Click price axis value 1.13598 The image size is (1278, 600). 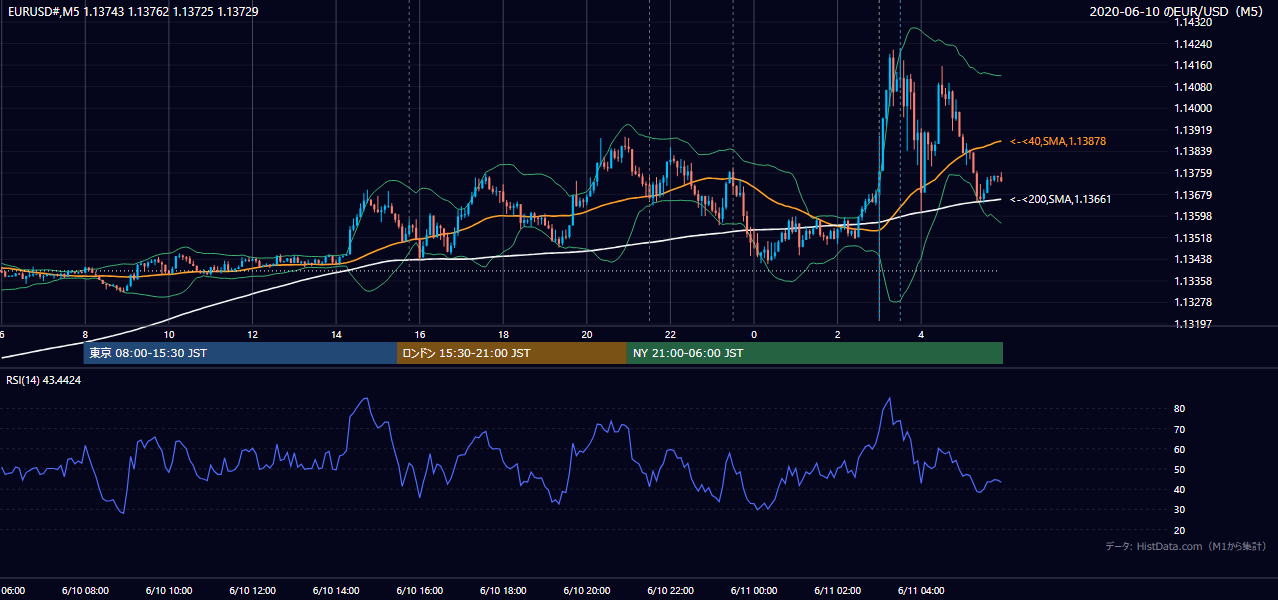[1192, 216]
